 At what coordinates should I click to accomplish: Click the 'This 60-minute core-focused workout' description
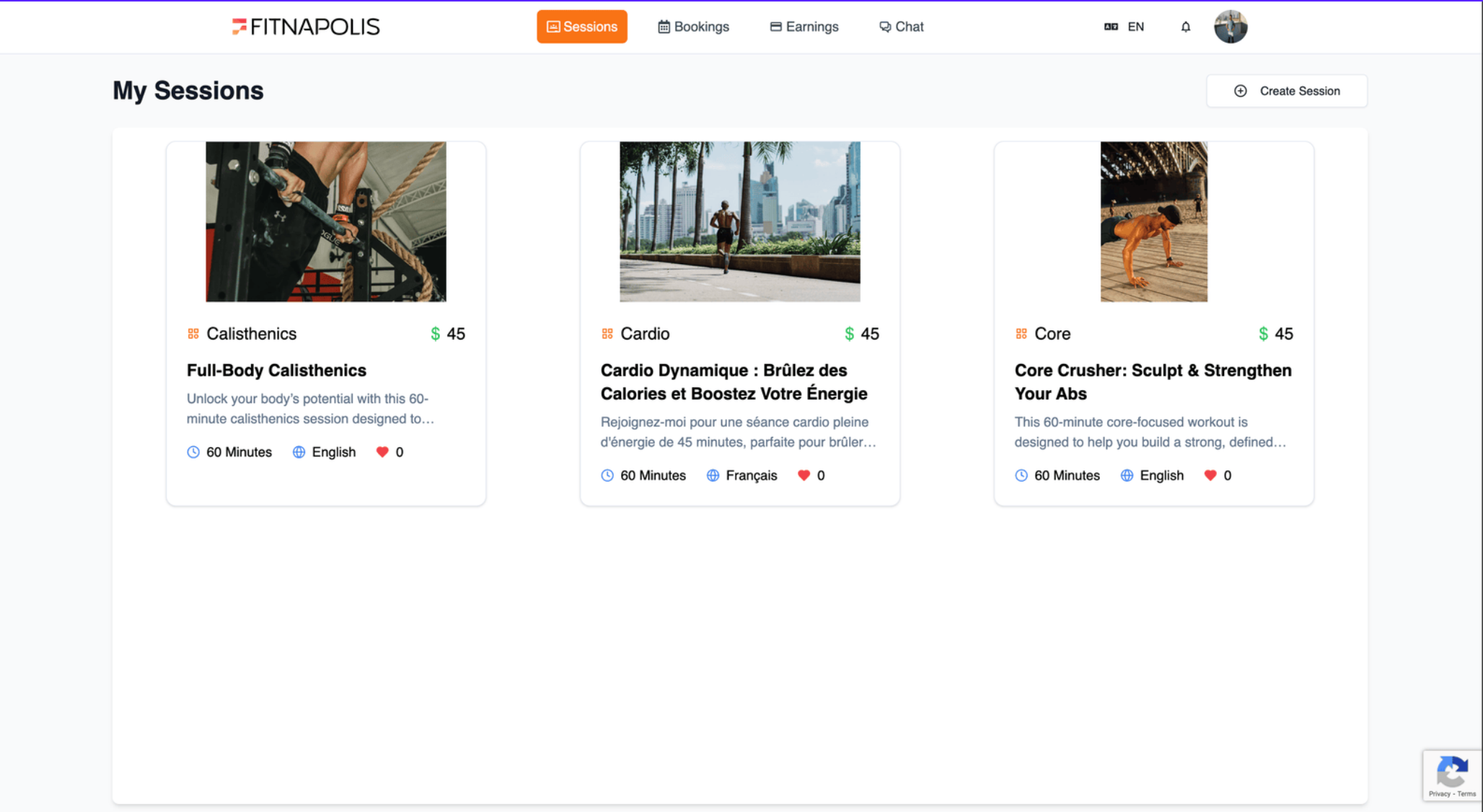tap(1150, 432)
